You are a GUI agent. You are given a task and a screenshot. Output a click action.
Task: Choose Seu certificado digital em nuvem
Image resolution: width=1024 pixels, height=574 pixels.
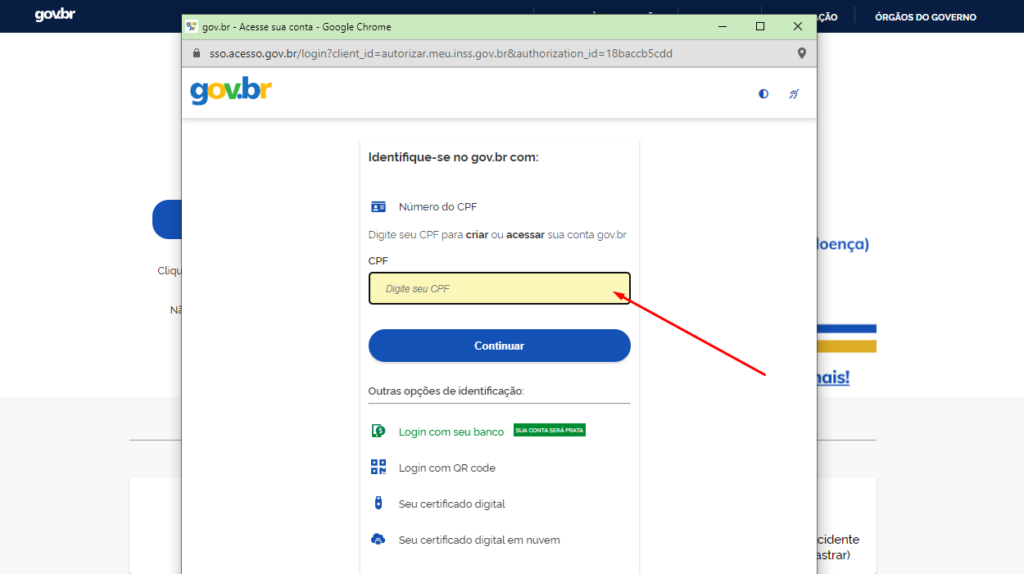(479, 540)
